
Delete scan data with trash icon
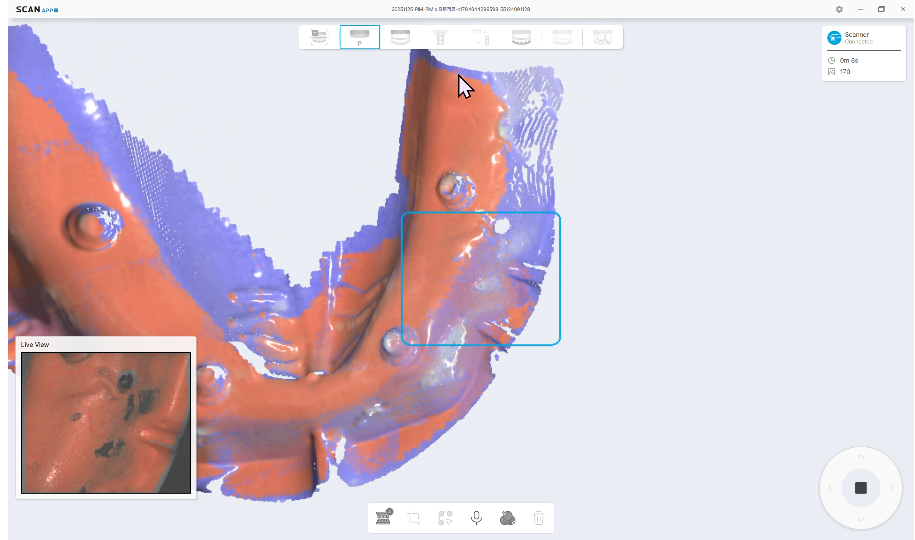pos(538,518)
